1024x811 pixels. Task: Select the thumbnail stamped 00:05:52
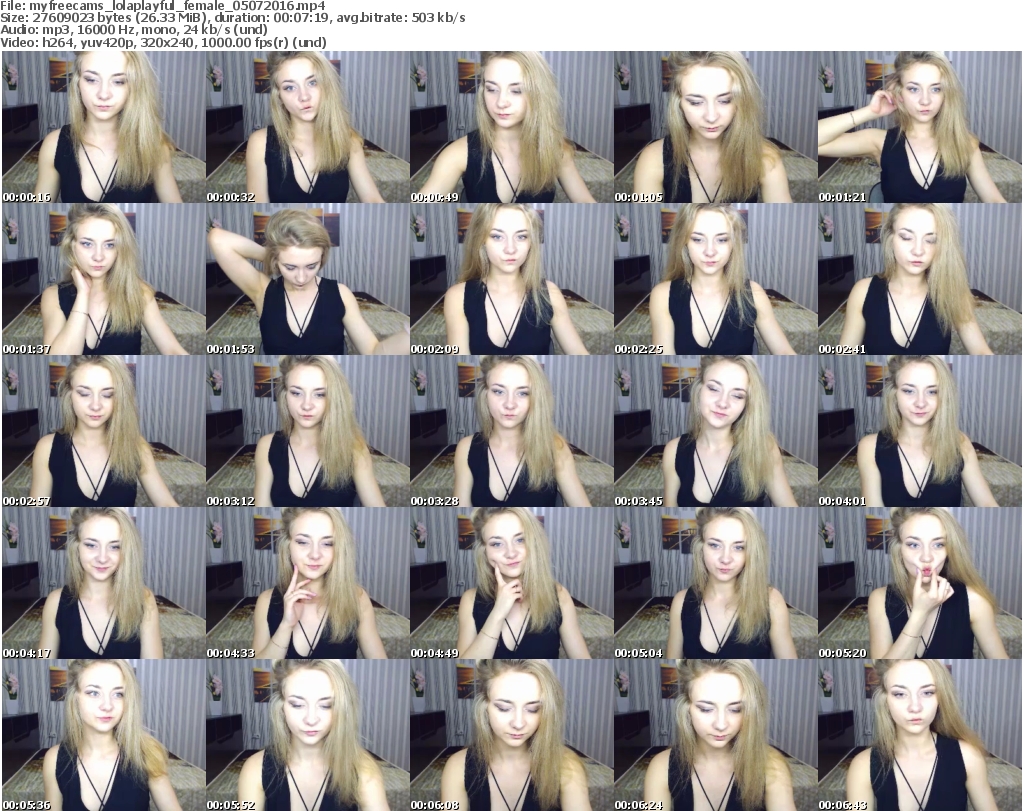308,735
